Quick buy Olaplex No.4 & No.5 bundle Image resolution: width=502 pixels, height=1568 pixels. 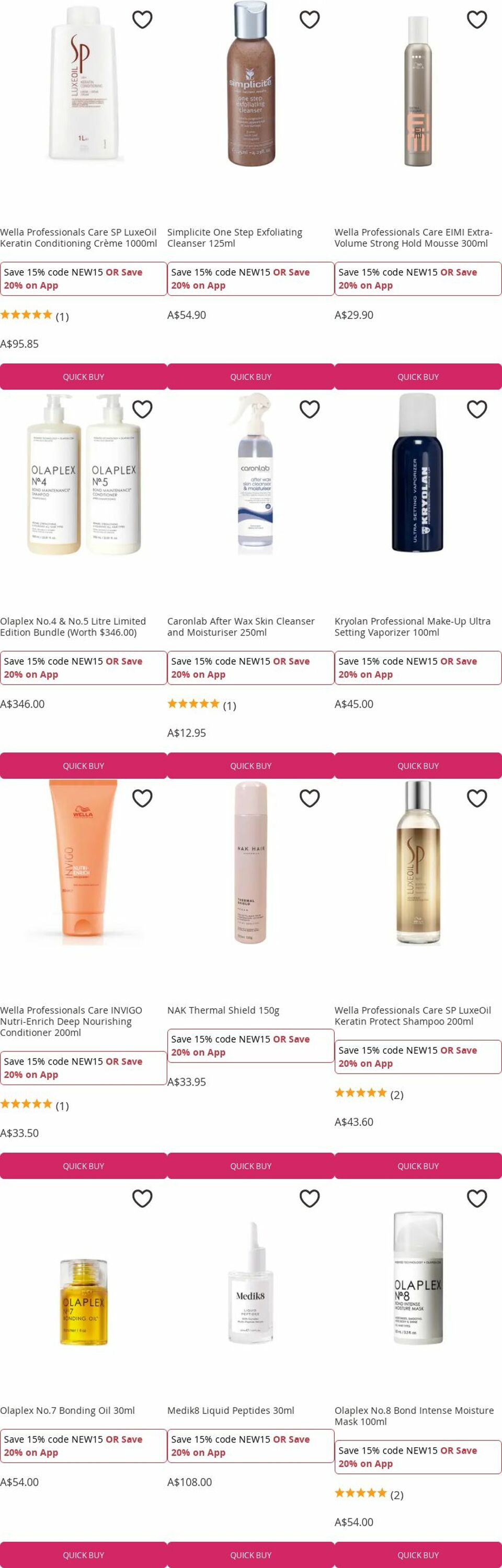click(84, 766)
